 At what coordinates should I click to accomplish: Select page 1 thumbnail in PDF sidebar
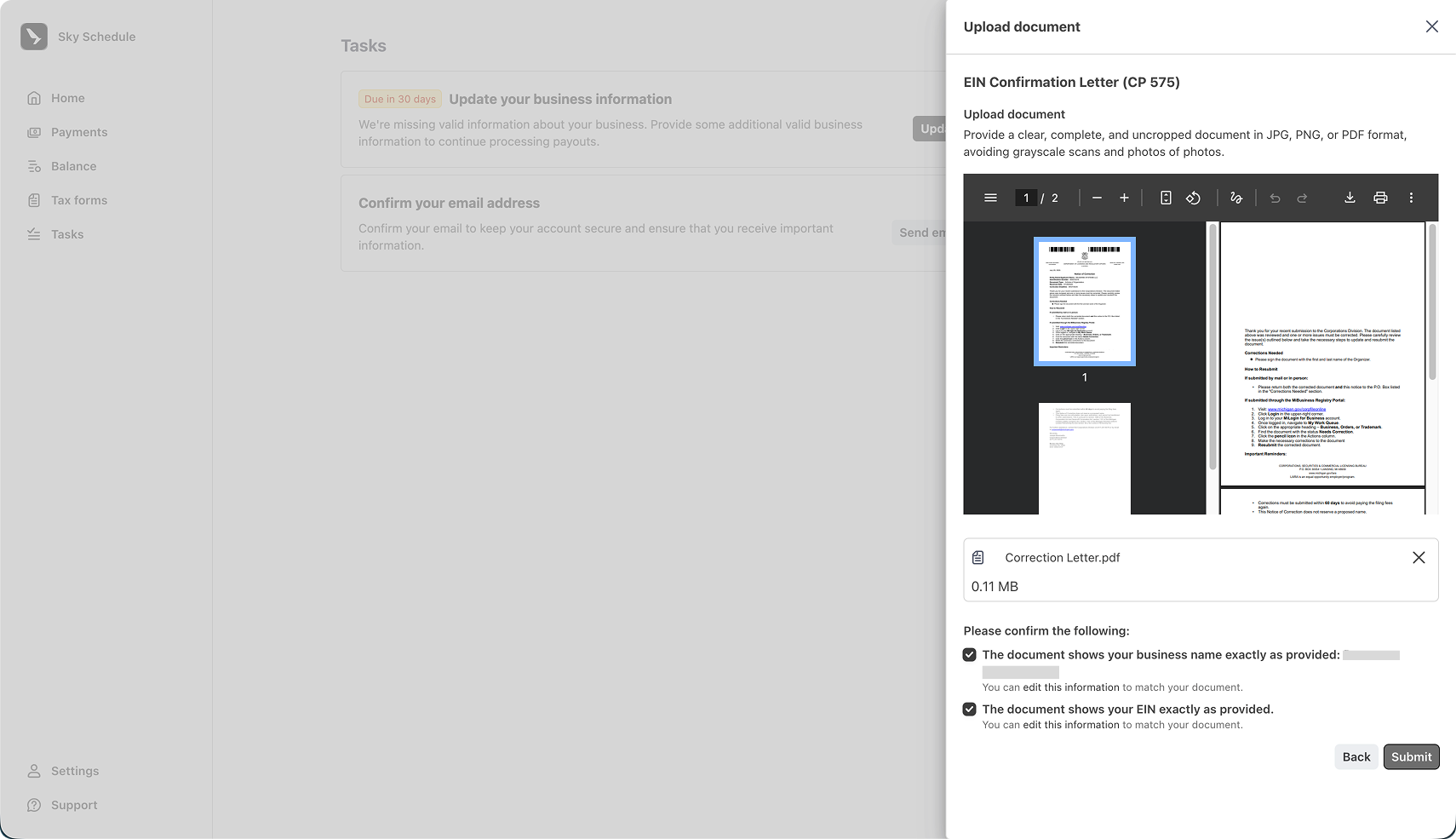(x=1084, y=302)
